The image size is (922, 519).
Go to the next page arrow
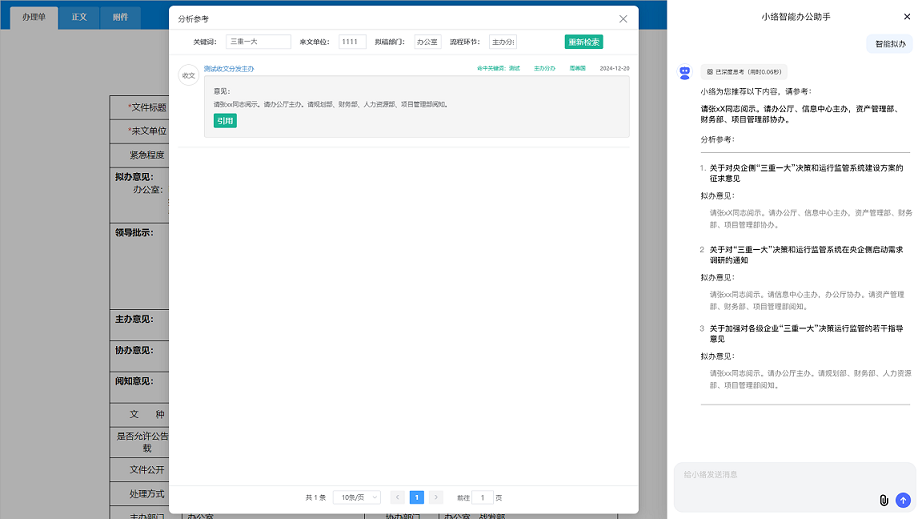click(x=436, y=497)
